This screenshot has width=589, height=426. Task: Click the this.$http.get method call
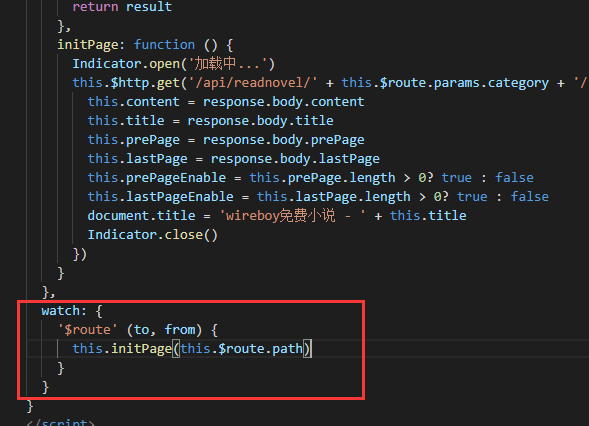[126, 83]
